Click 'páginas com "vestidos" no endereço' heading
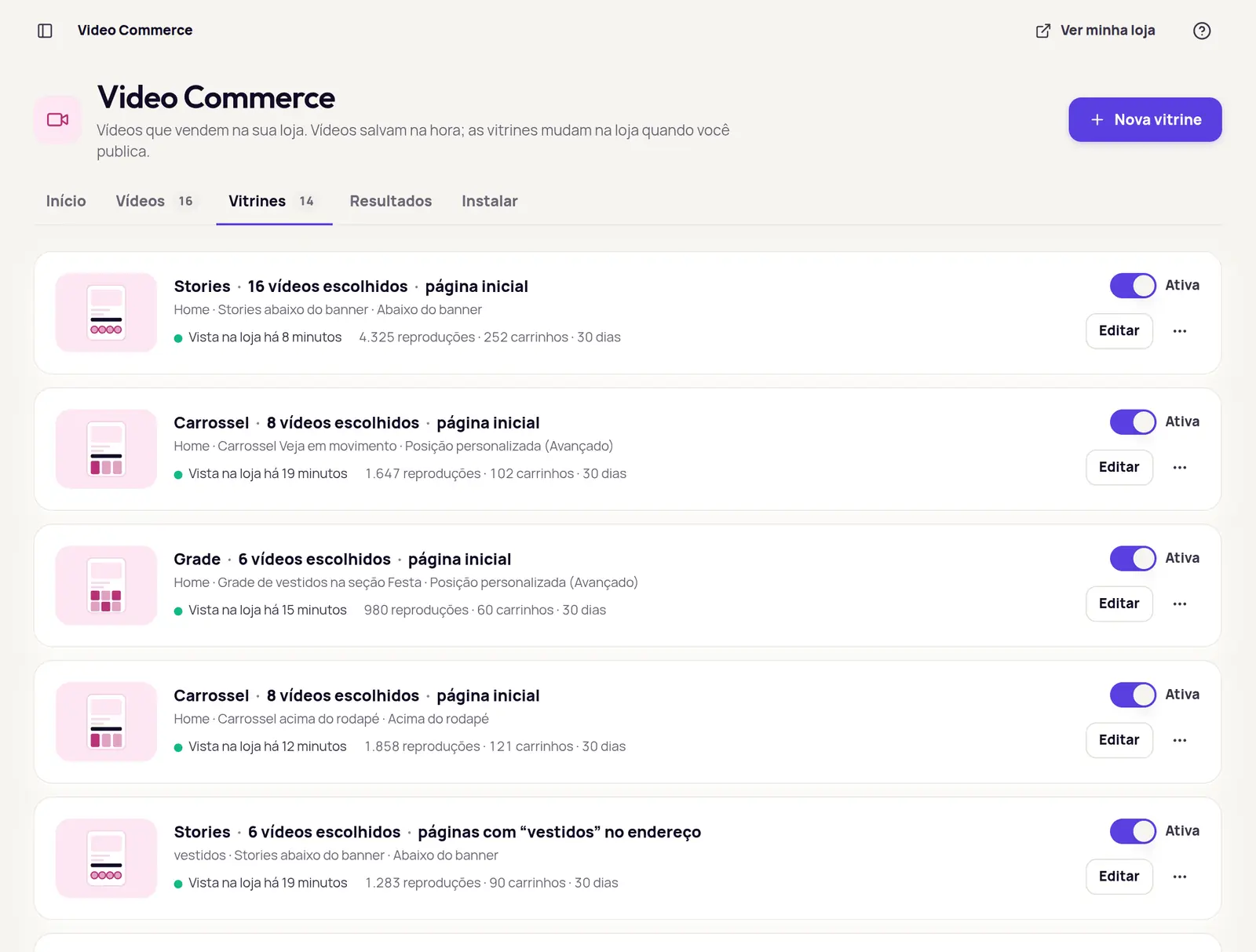This screenshot has height=952, width=1256. [x=559, y=833]
